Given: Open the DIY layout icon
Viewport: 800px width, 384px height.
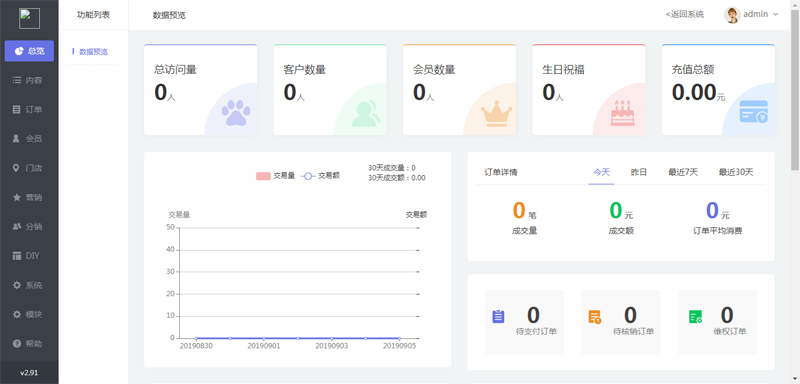Looking at the screenshot, I should tap(17, 255).
